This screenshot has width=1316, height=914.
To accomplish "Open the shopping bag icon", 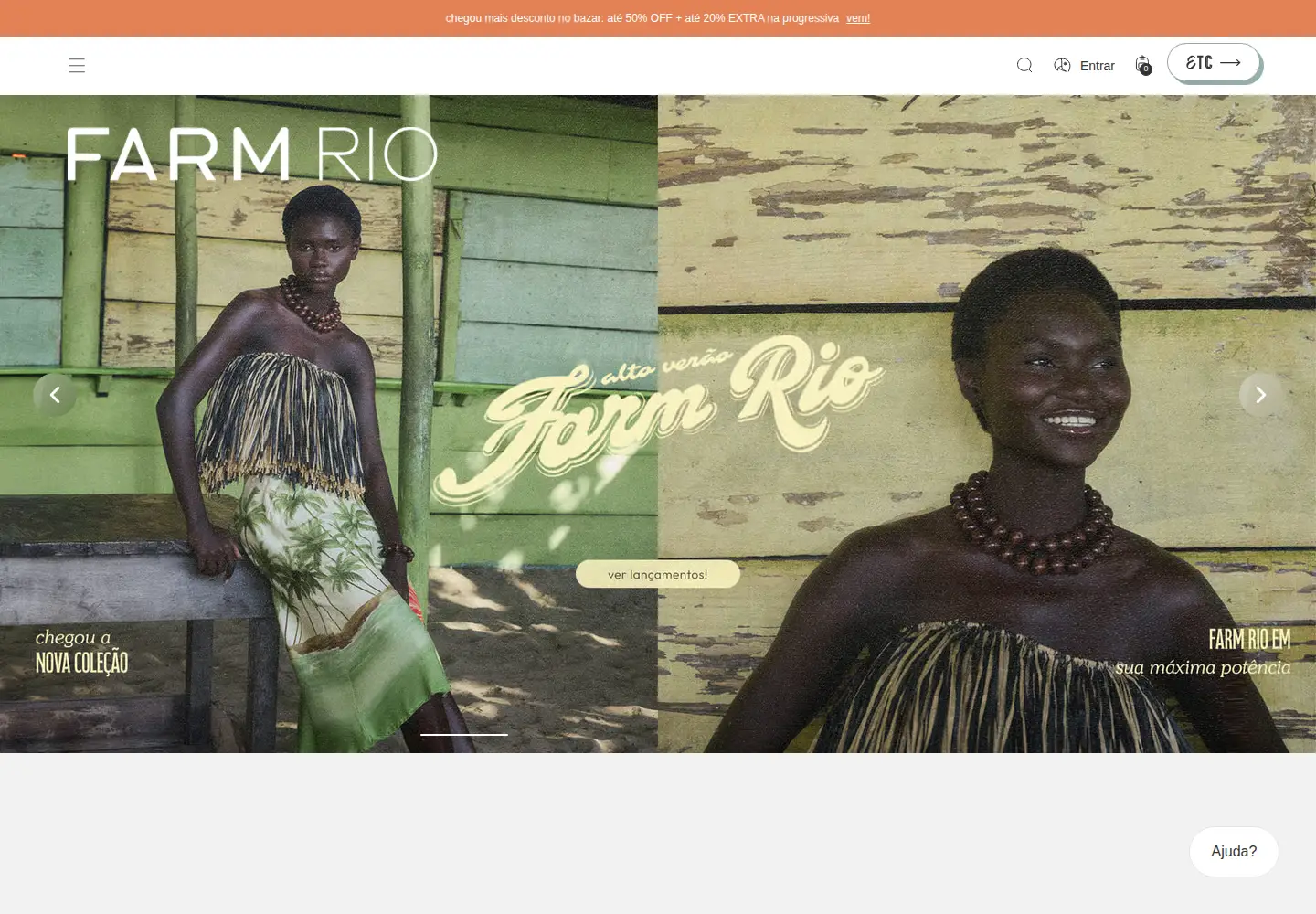I will pos(1142,65).
